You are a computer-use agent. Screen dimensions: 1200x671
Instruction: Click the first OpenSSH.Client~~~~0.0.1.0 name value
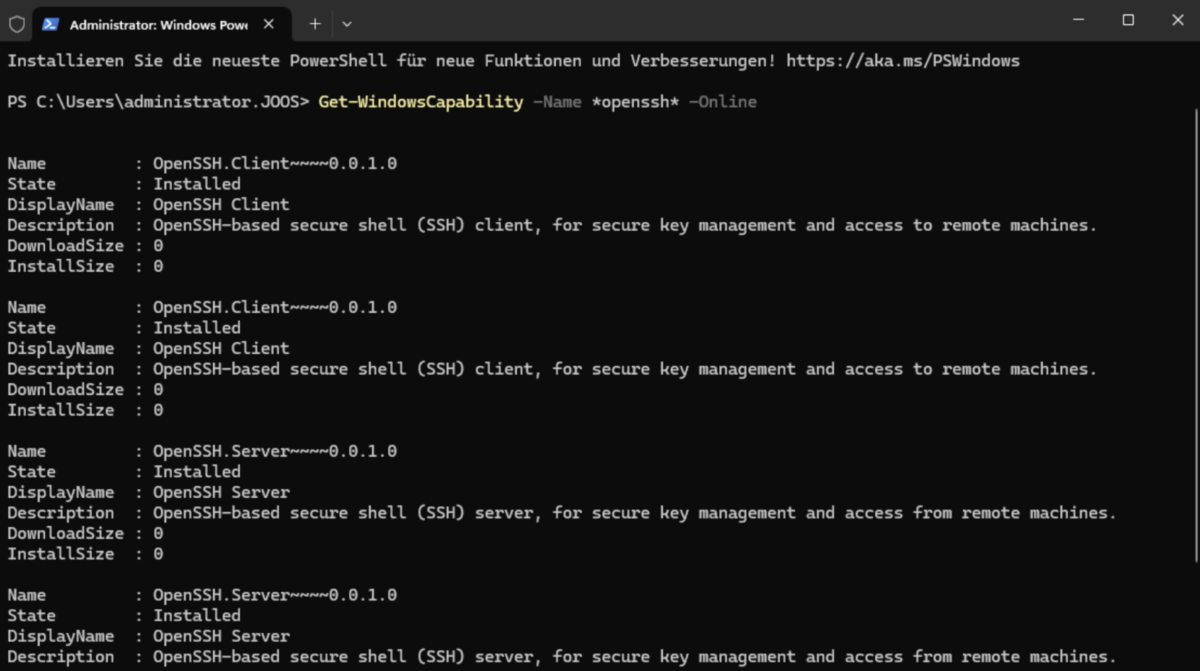[x=274, y=164]
